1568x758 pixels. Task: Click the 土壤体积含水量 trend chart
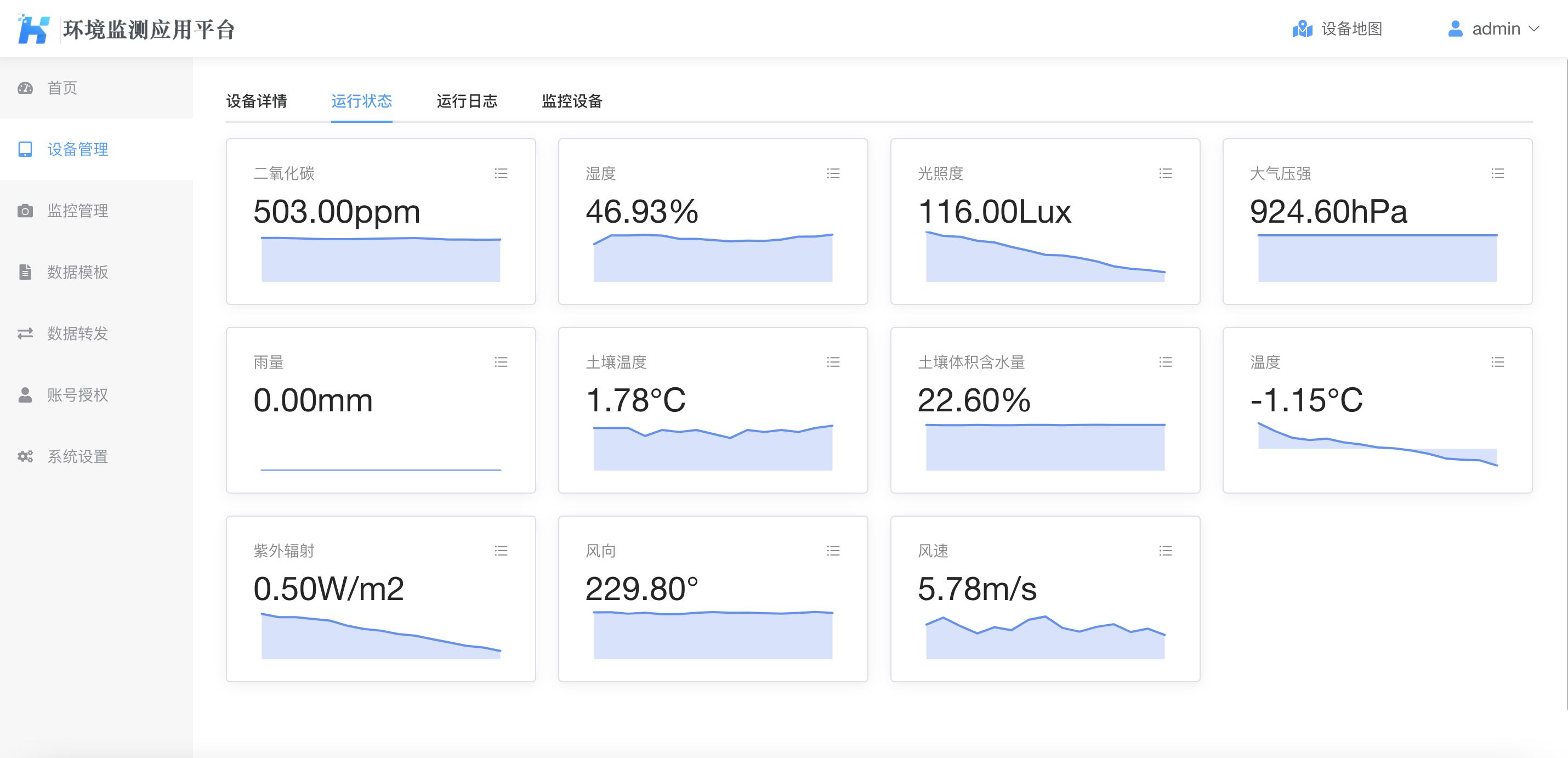(1044, 447)
